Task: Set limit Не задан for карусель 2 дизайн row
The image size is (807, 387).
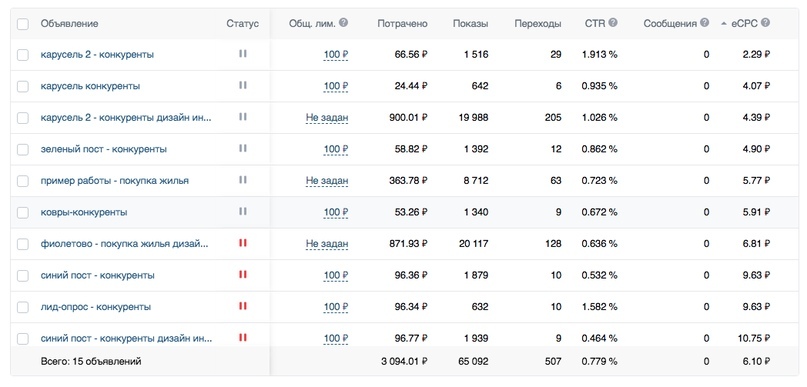Action: pyautogui.click(x=327, y=118)
